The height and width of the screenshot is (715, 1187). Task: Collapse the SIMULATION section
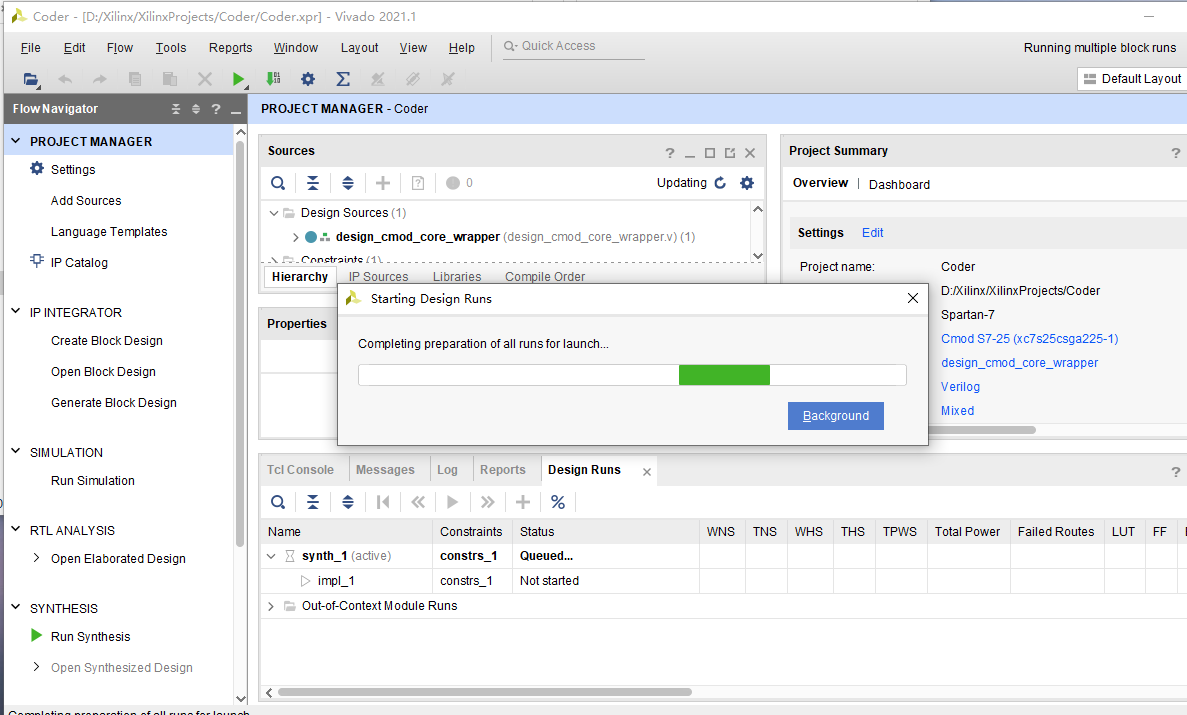(16, 451)
